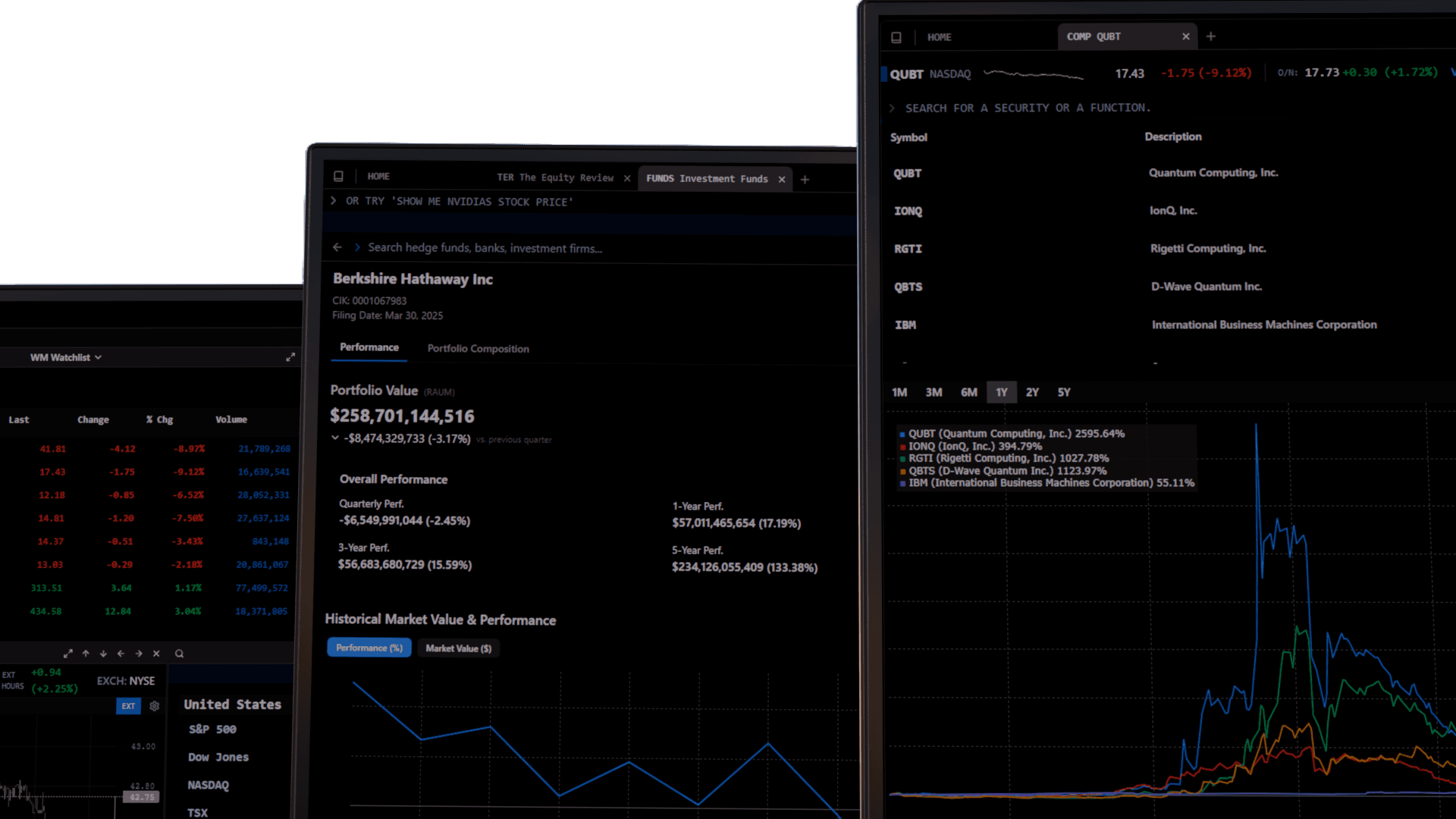Click the 'Search for a security or a function' field

[x=1028, y=108]
